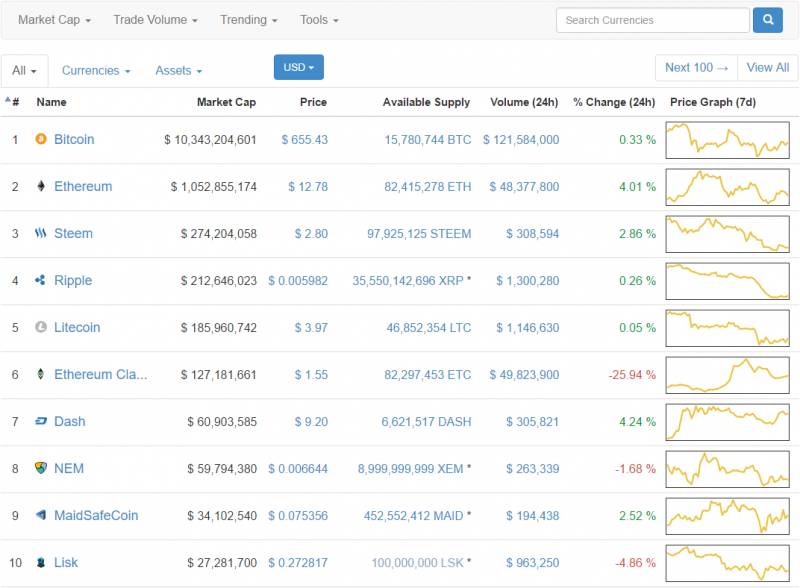Click the Lisk logo icon
The height and width of the screenshot is (588, 800).
click(41, 562)
